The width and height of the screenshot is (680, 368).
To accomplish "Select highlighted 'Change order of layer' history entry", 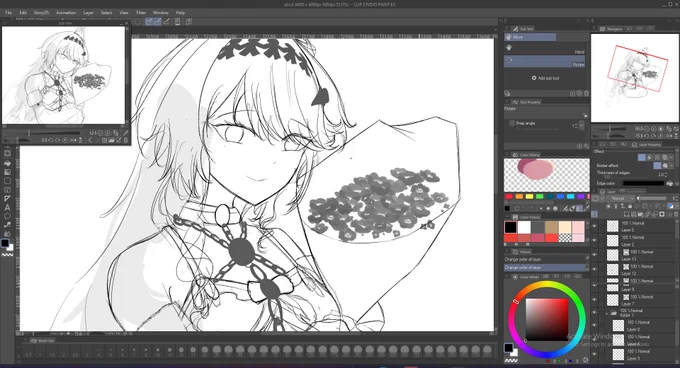I will (x=545, y=267).
